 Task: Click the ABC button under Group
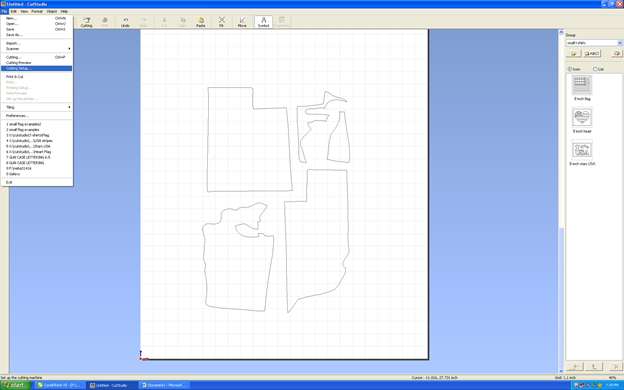click(x=592, y=53)
